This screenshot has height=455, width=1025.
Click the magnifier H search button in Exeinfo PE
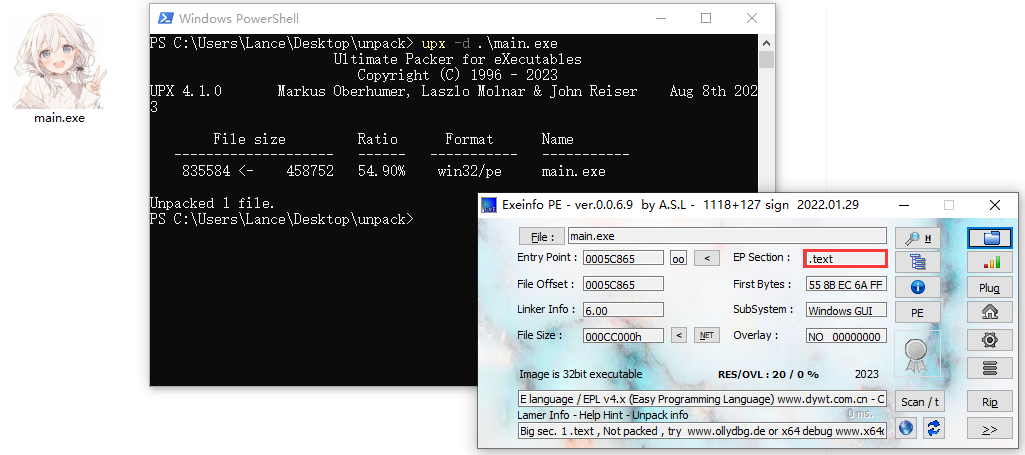918,239
